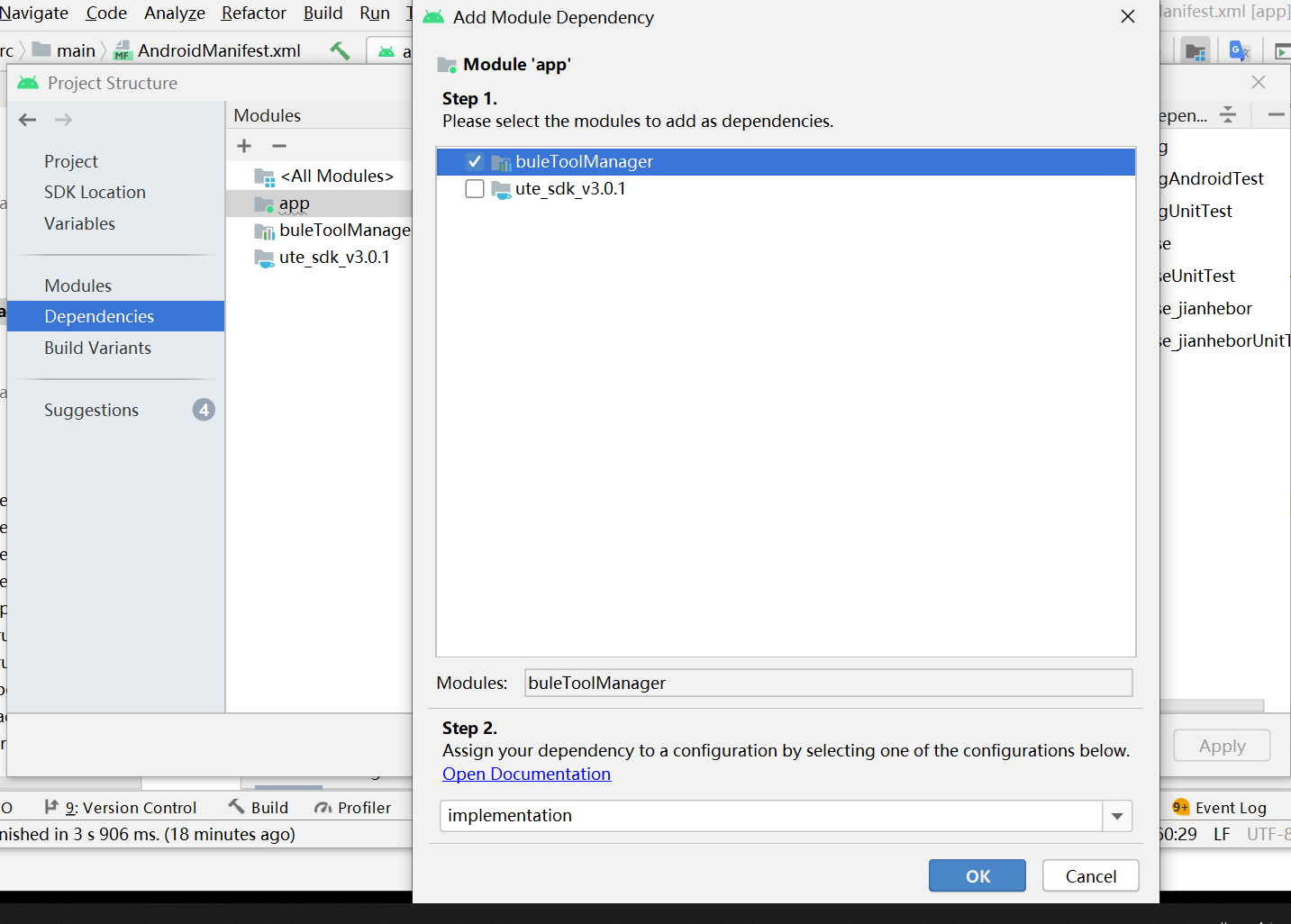This screenshot has width=1291, height=924.
Task: Click the buleToolManager row in the dialog list
Action: [786, 162]
